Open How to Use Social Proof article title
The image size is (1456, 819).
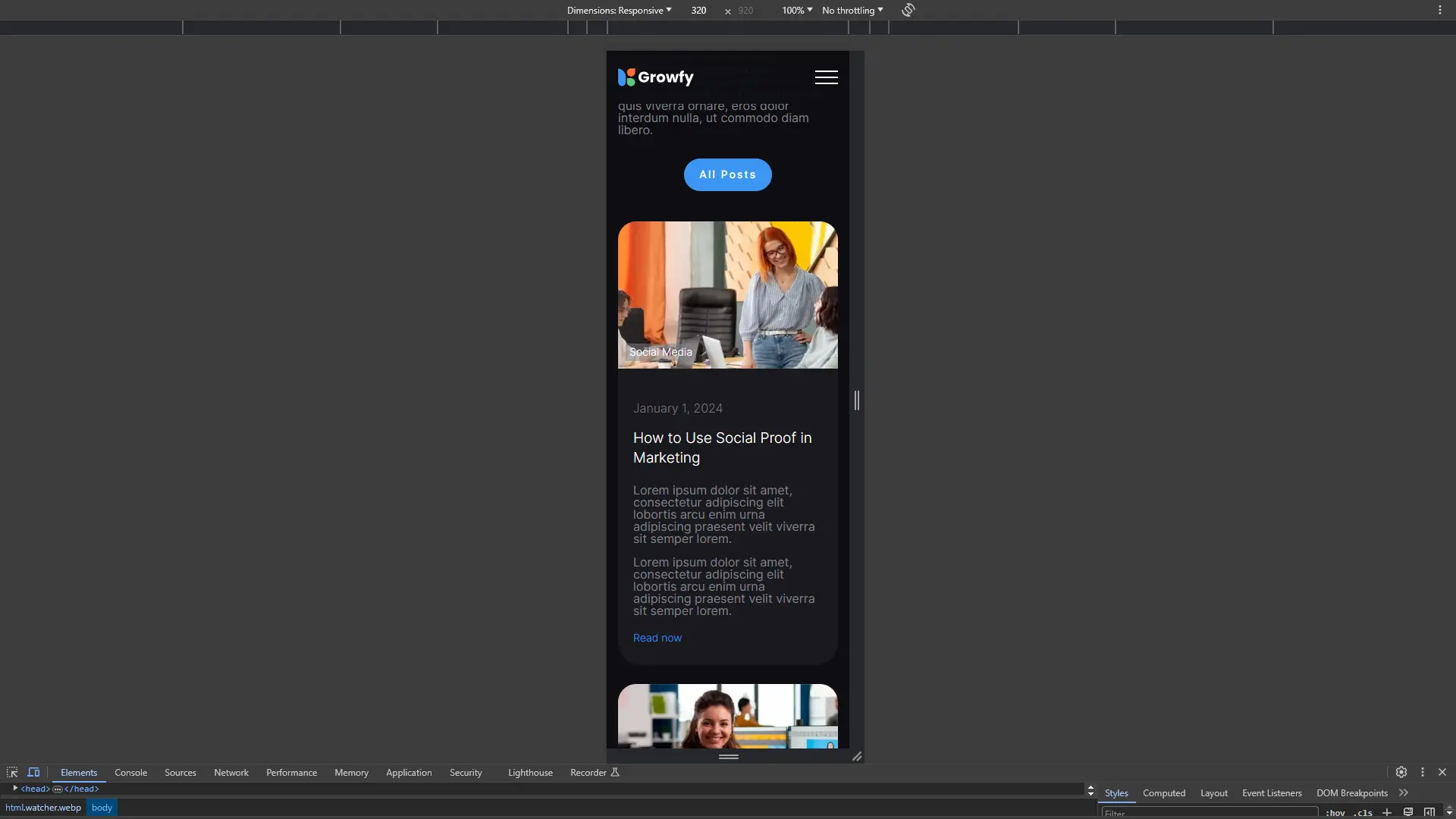(x=722, y=447)
